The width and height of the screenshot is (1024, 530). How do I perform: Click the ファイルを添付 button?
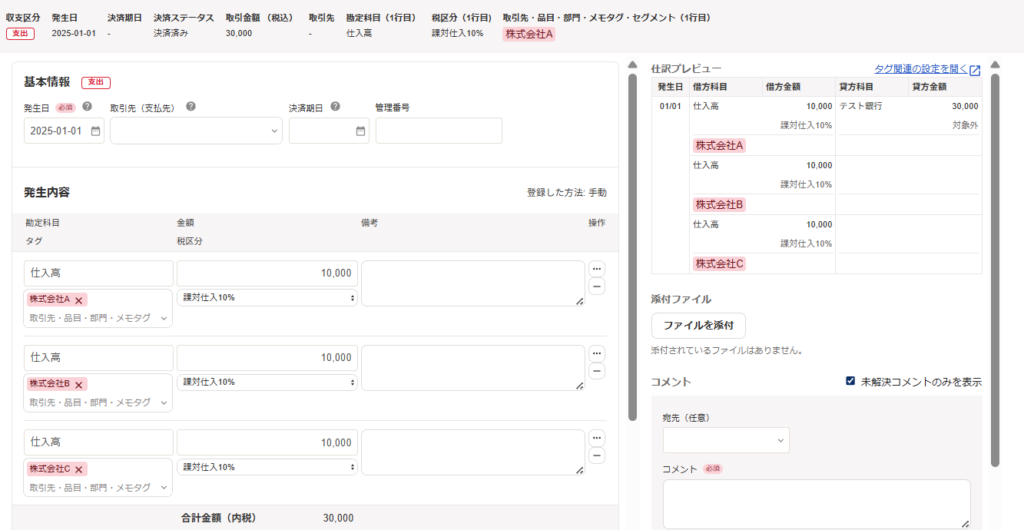pos(698,325)
